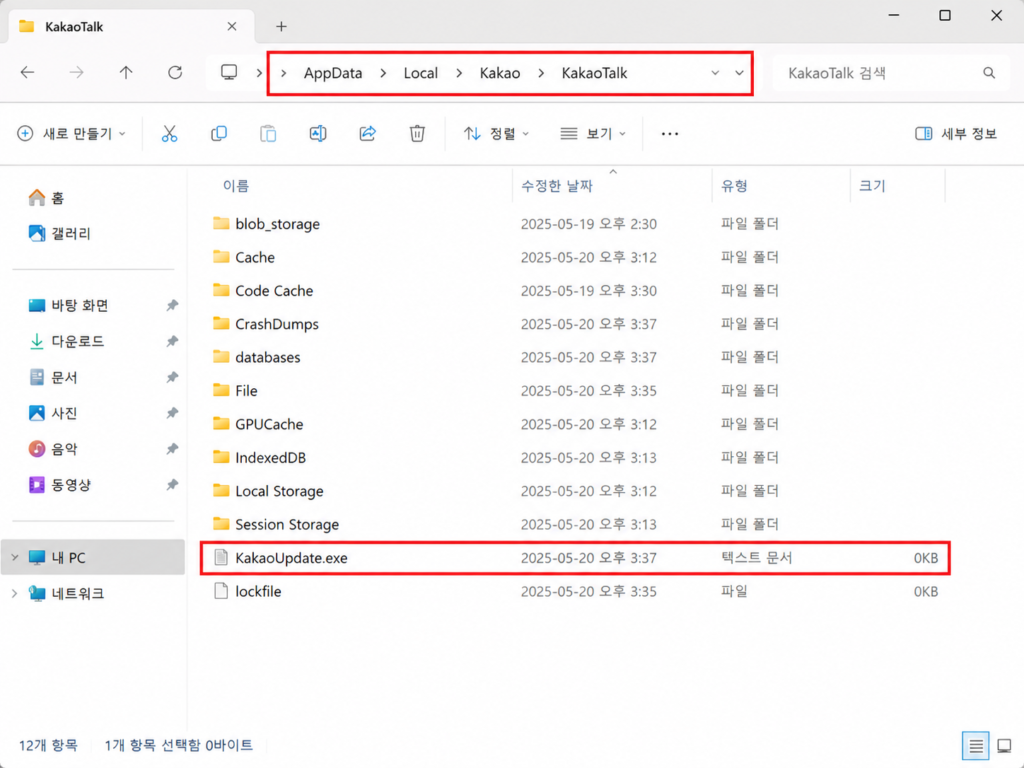Screen dimensions: 1024x768
Task: Click the pin icon next to 다운로드
Action: pyautogui.click(x=172, y=342)
